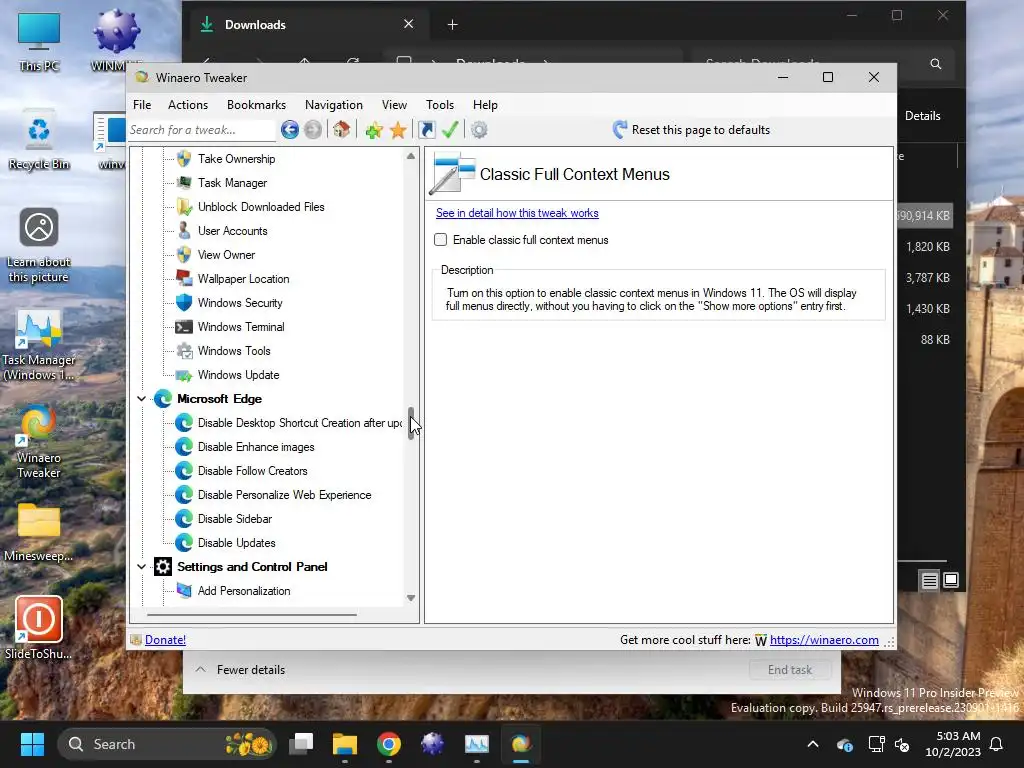
Task: Select Task Manager in the tweak tree
Action: tap(232, 183)
